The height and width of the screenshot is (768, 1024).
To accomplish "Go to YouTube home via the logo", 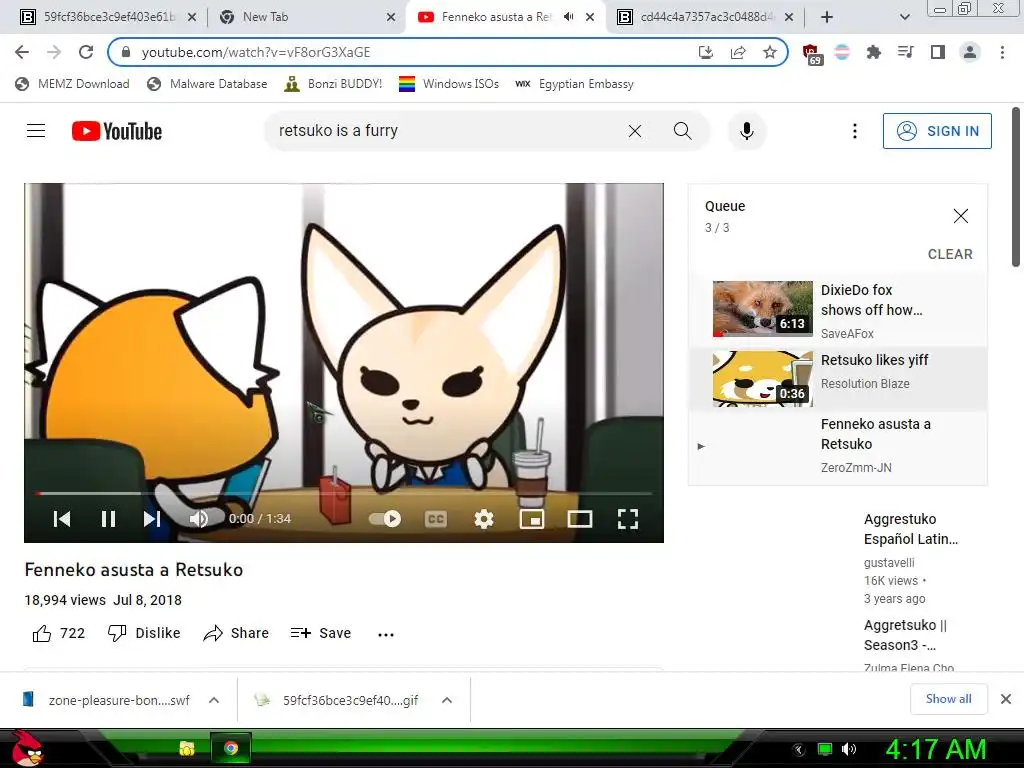I will (117, 131).
